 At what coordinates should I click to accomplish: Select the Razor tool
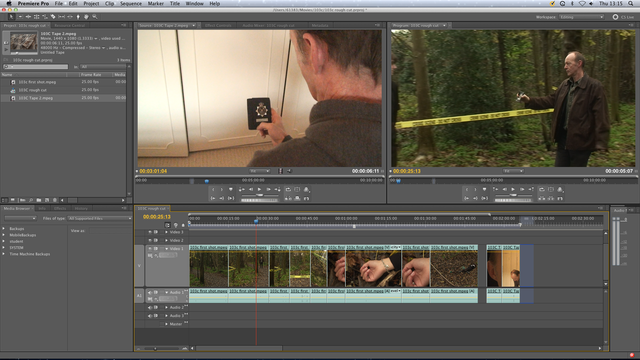pos(53,17)
